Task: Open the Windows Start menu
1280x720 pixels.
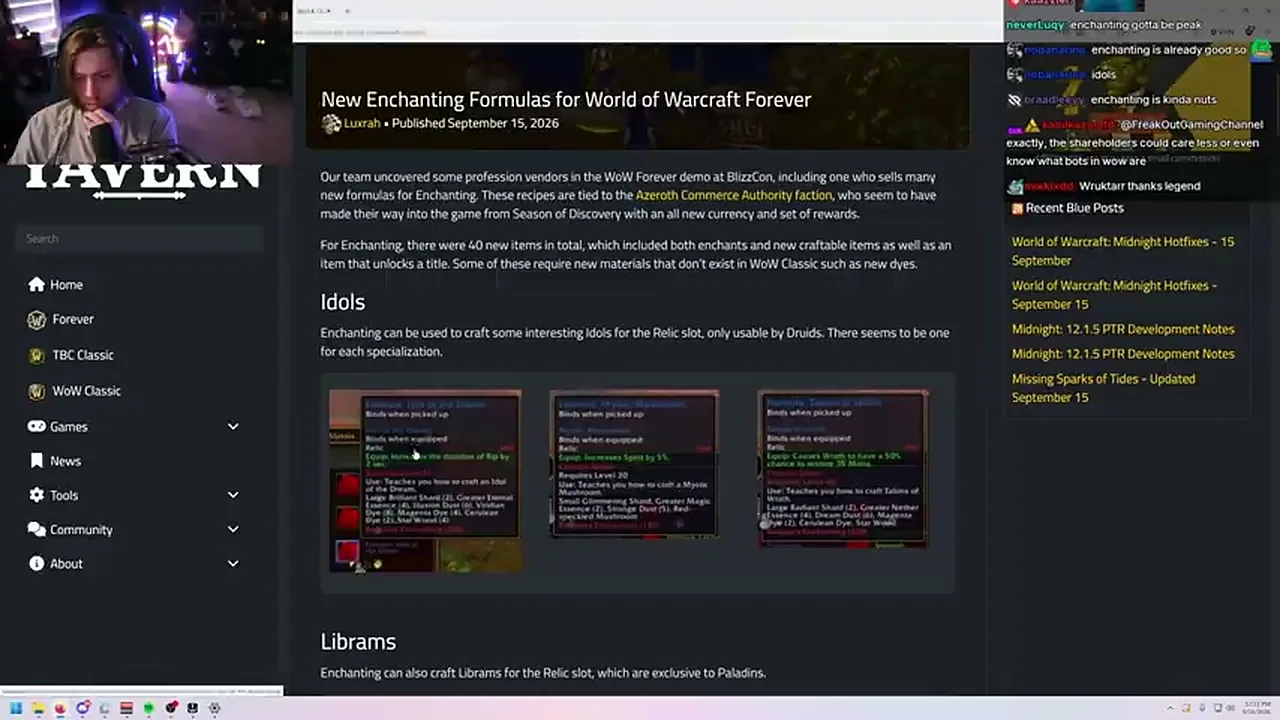Action: coord(16,708)
